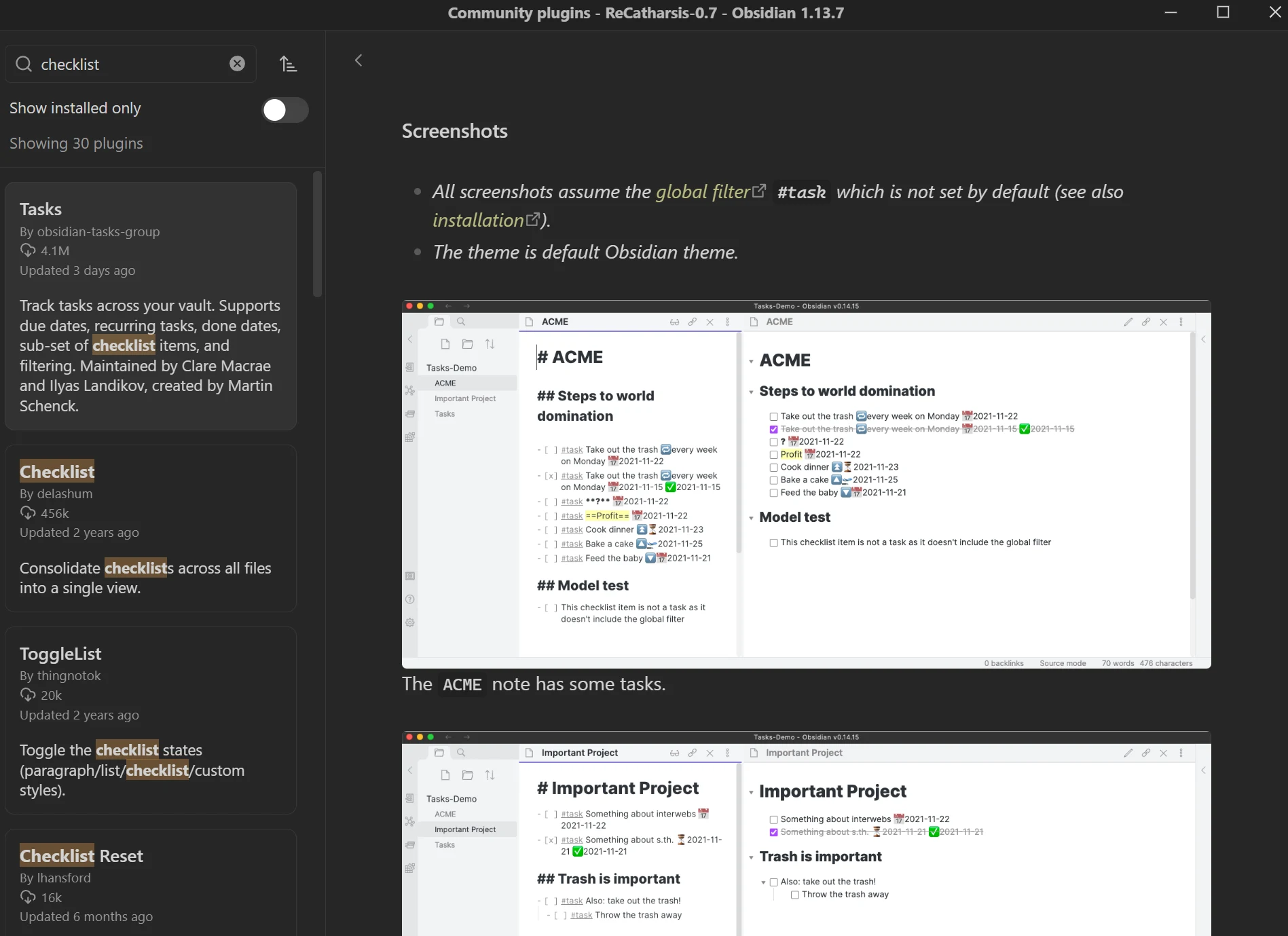Clear the checklist search query
The height and width of the screenshot is (936, 1288).
tap(237, 64)
